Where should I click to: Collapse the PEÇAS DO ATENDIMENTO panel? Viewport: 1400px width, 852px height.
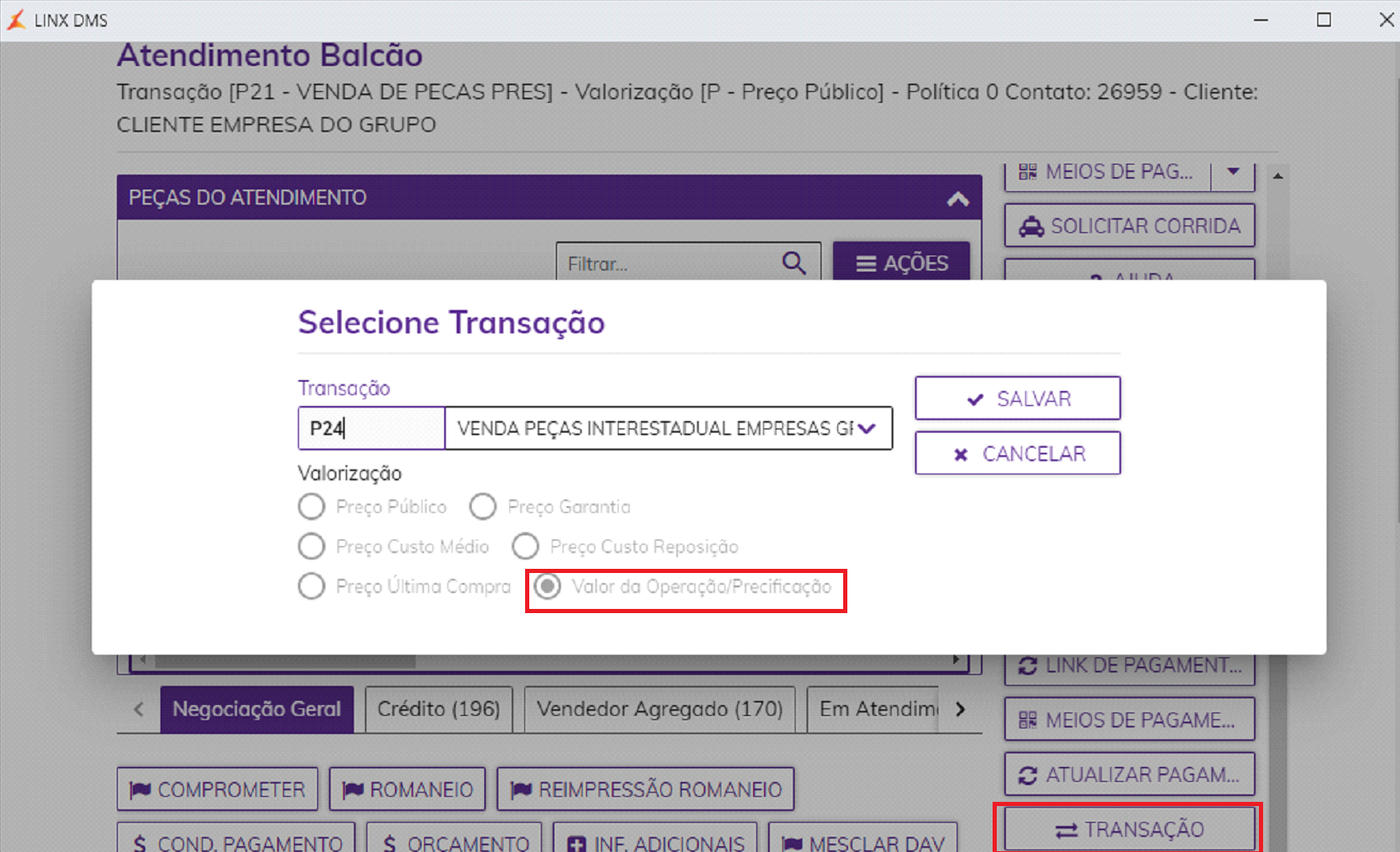(958, 199)
